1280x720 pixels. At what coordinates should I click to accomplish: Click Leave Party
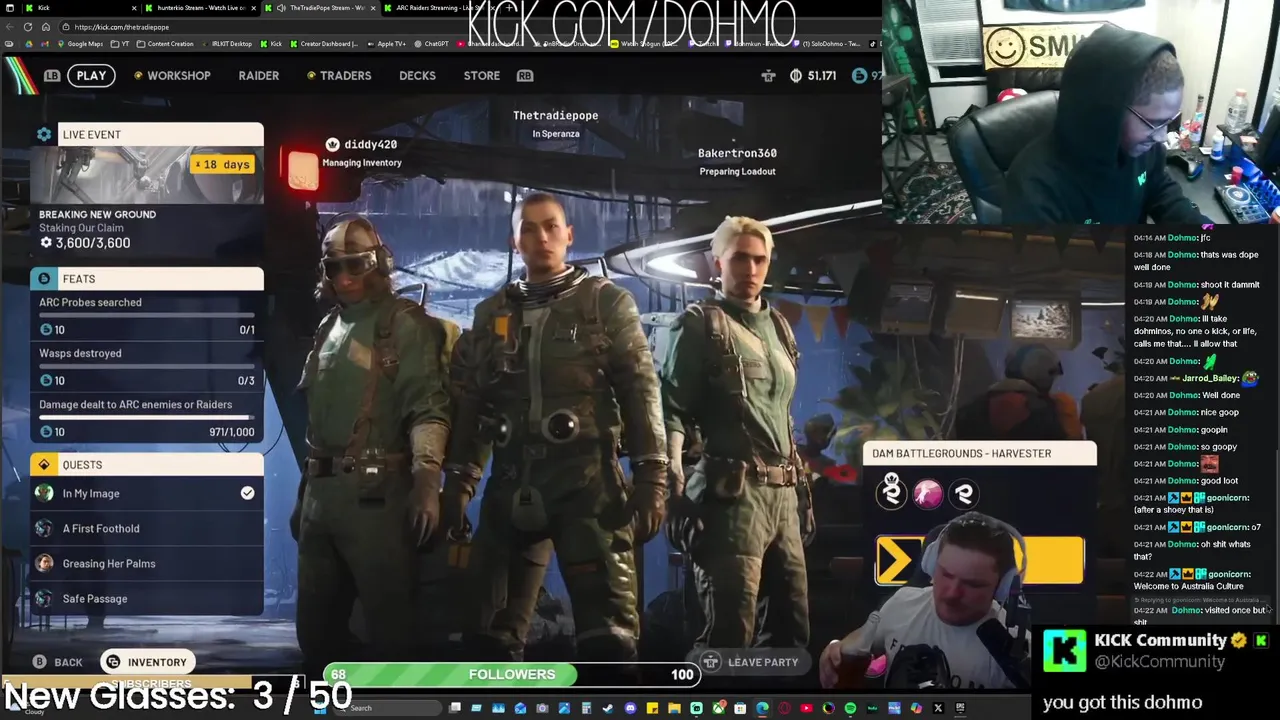[x=751, y=662]
